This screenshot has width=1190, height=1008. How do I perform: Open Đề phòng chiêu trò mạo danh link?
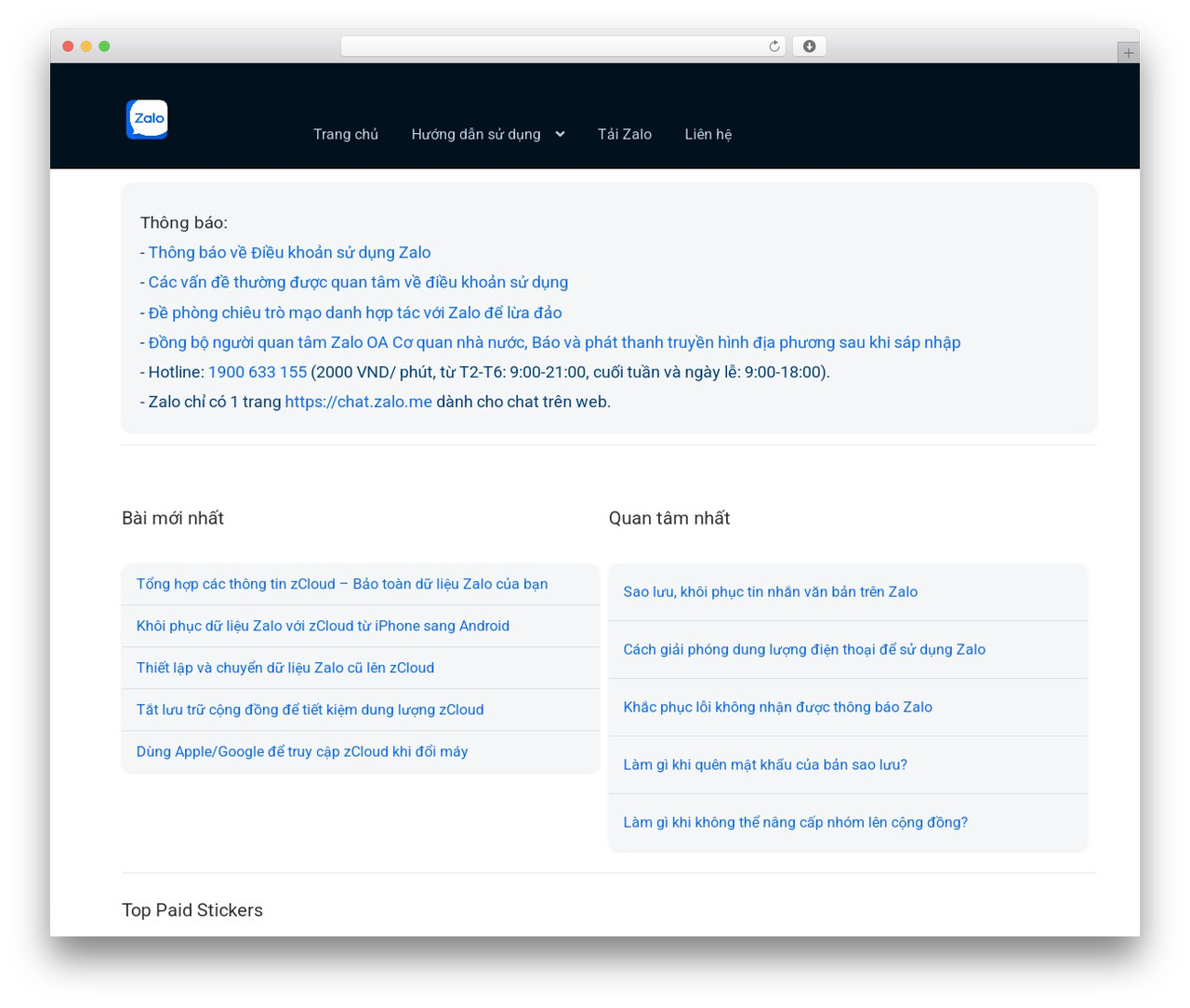click(x=355, y=312)
